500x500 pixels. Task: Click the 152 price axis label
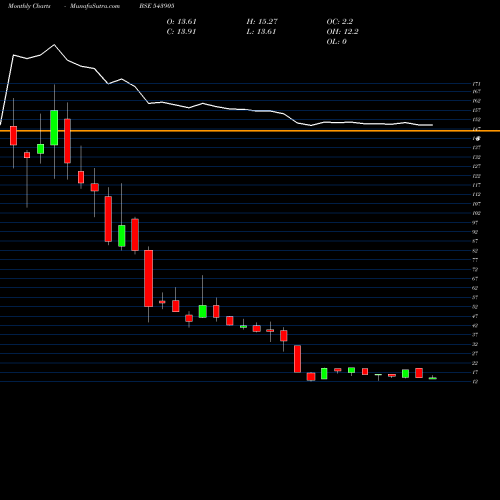click(477, 119)
